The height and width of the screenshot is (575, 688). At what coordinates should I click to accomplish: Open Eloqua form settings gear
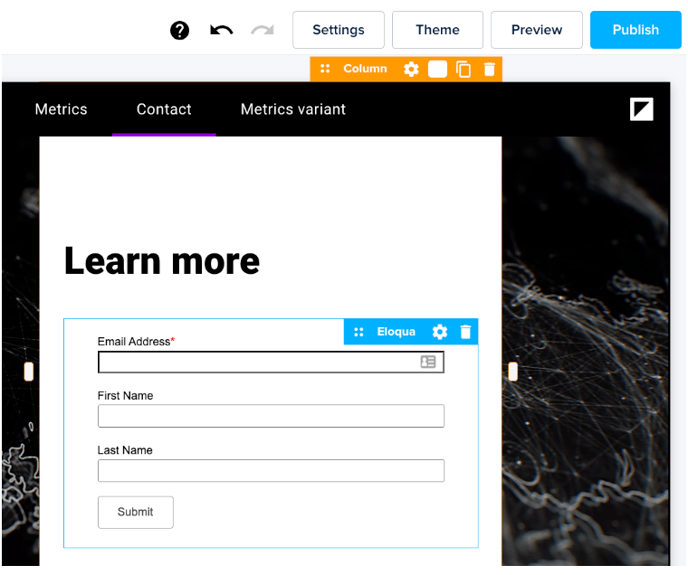(x=439, y=332)
